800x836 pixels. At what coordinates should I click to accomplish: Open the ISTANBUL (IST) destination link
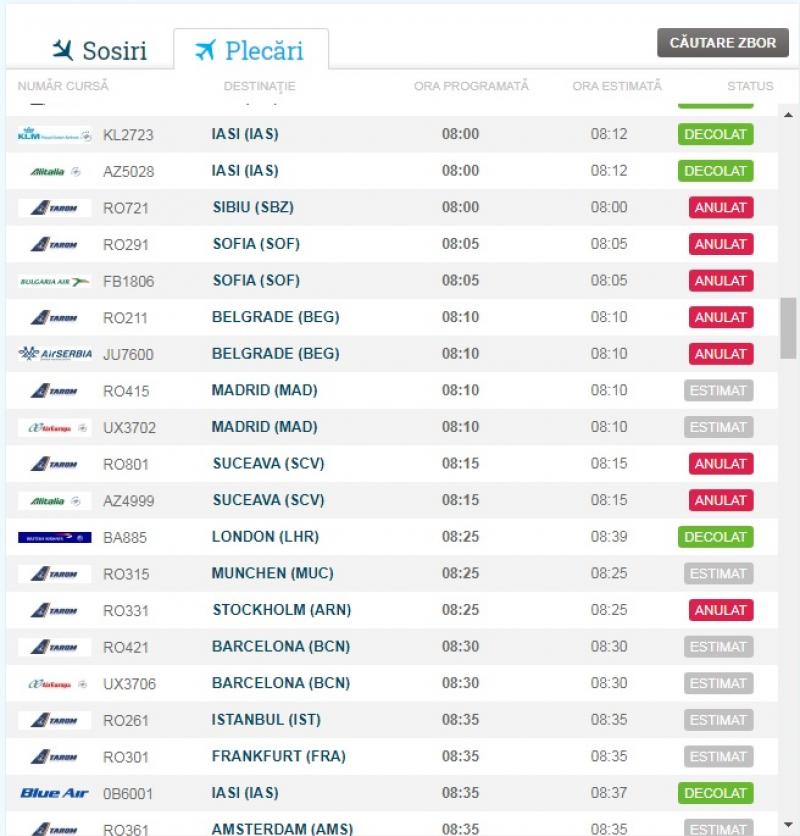click(266, 719)
